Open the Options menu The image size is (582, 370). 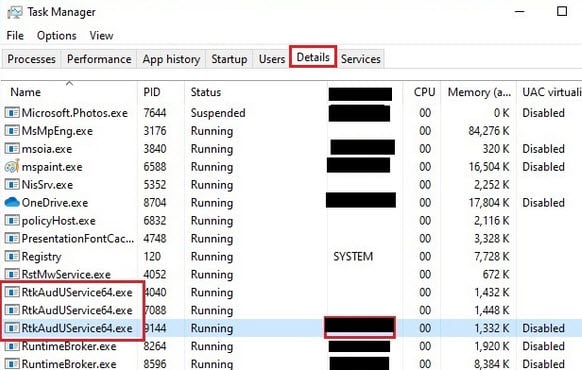pos(56,36)
